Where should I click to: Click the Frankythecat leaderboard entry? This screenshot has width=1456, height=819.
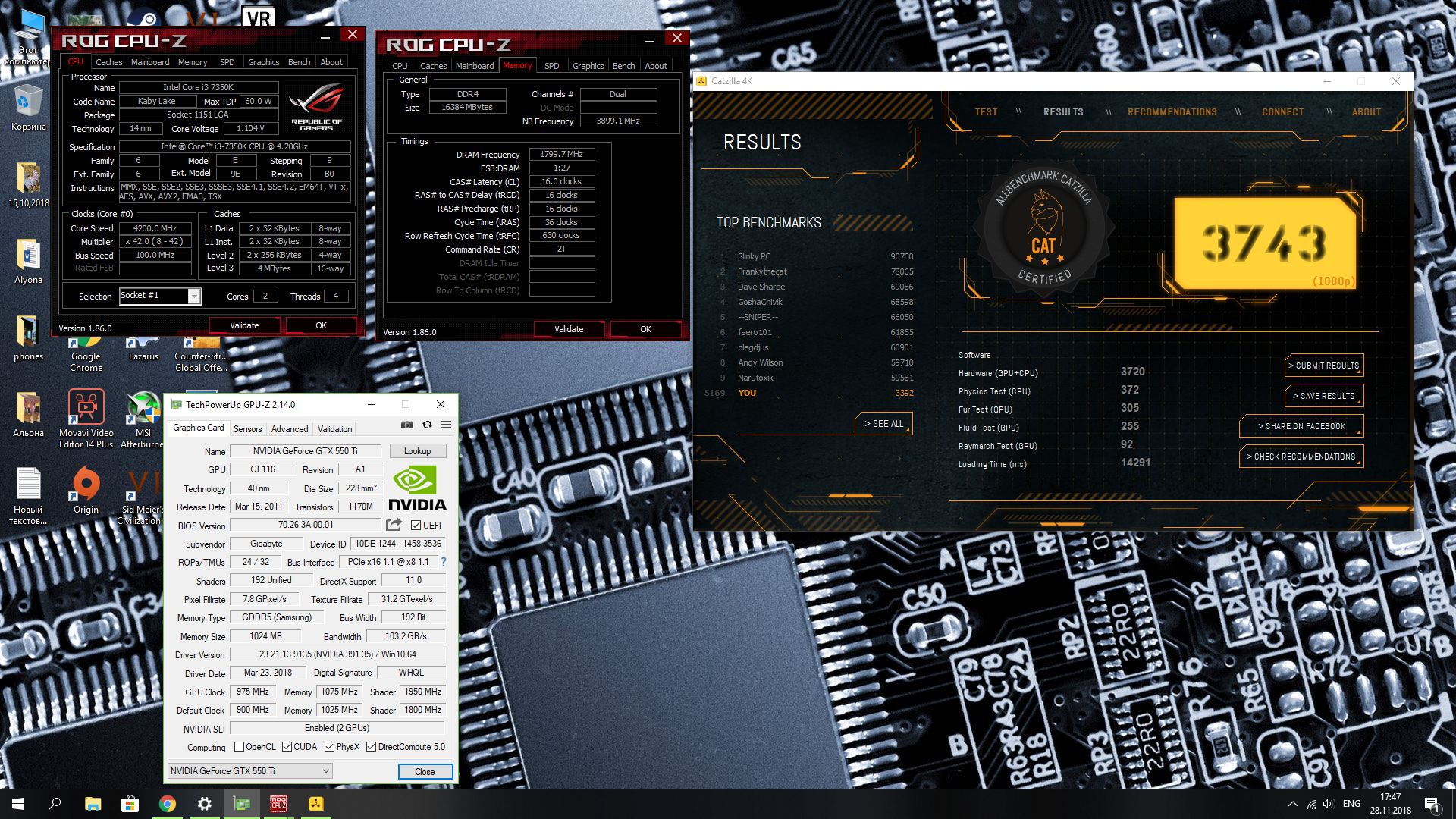pyautogui.click(x=816, y=271)
